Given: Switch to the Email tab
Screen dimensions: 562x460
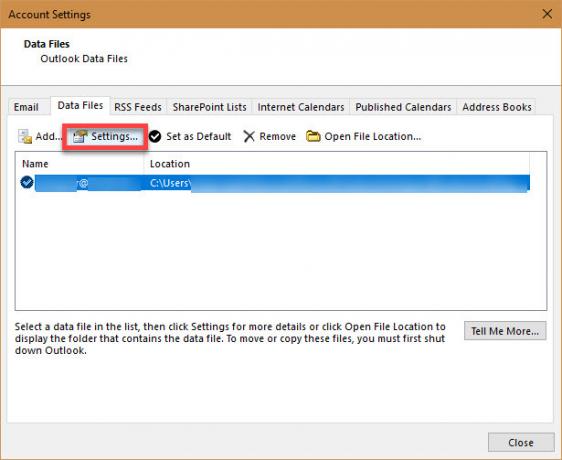Looking at the screenshot, I should (26, 107).
